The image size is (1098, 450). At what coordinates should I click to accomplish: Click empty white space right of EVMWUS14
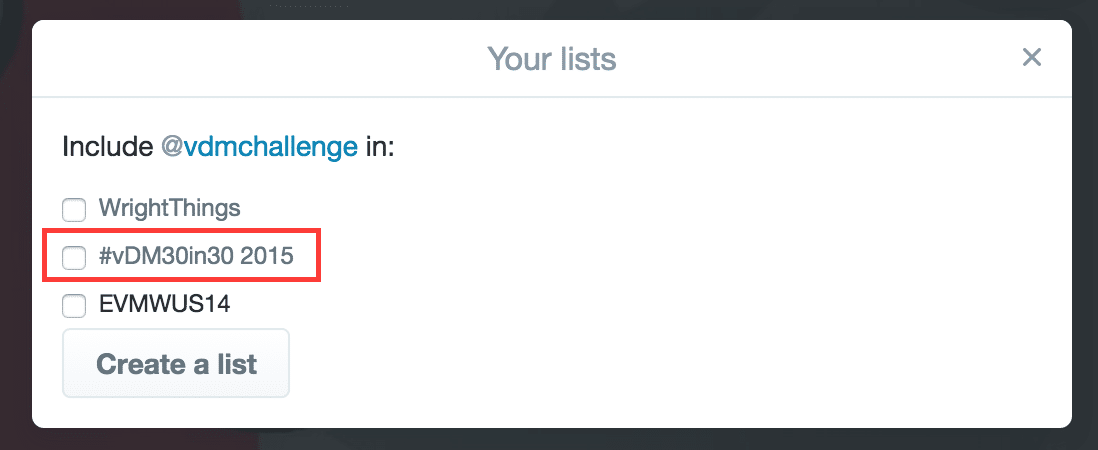click(600, 304)
